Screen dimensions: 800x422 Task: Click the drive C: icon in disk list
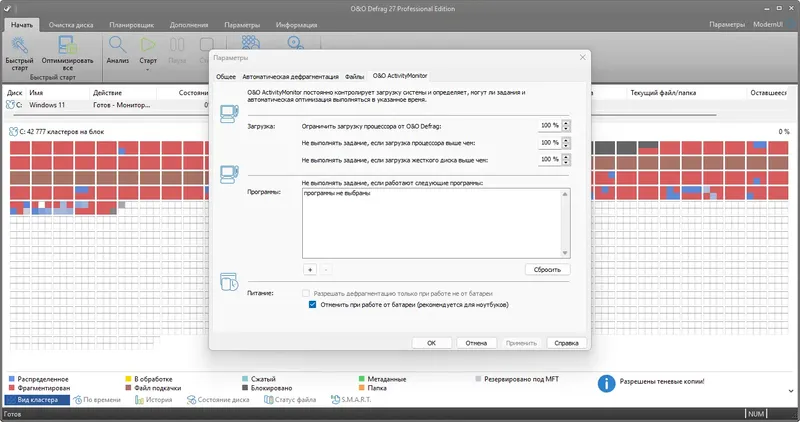(10, 105)
